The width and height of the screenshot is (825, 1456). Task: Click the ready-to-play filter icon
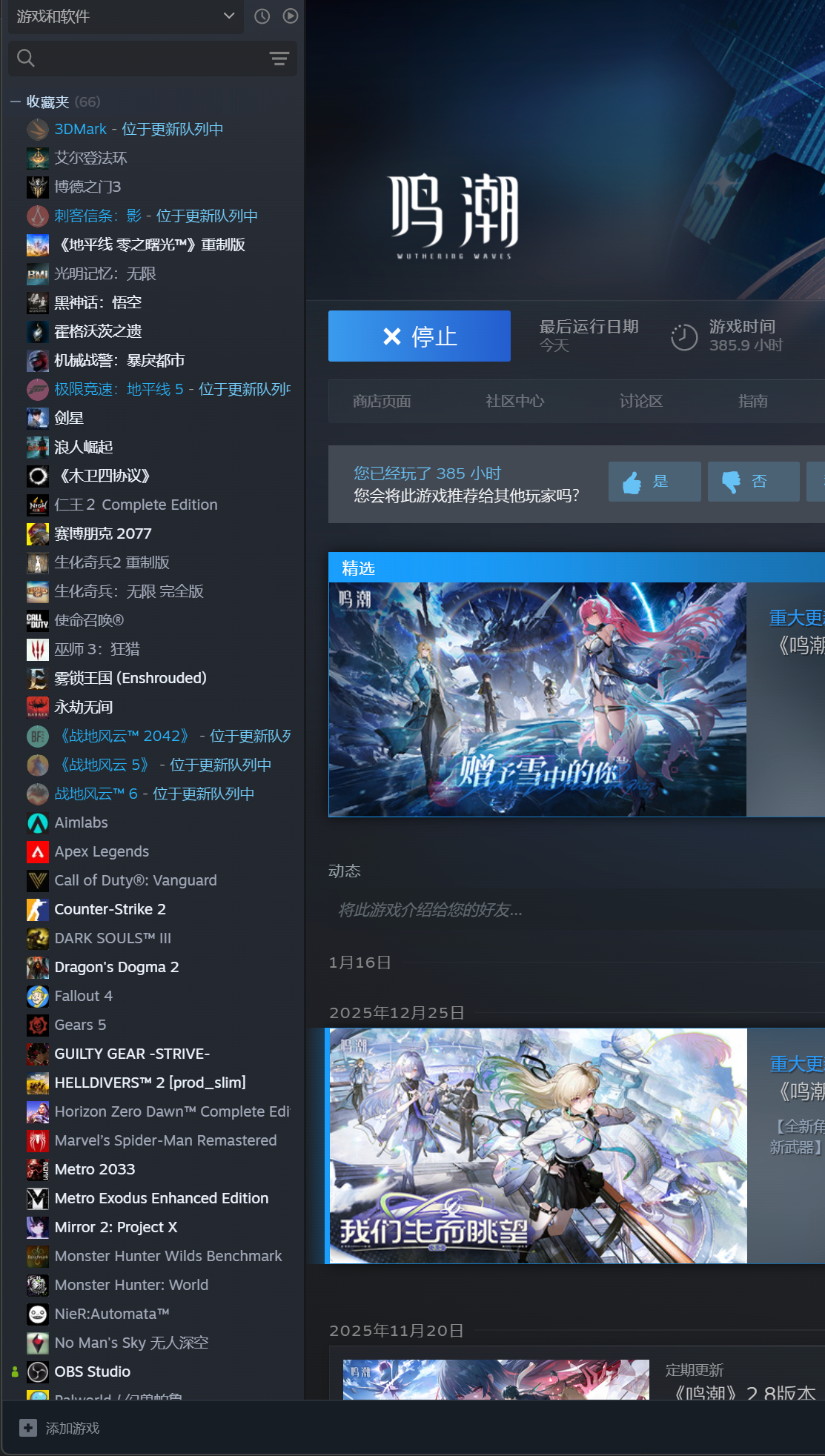pyautogui.click(x=291, y=16)
